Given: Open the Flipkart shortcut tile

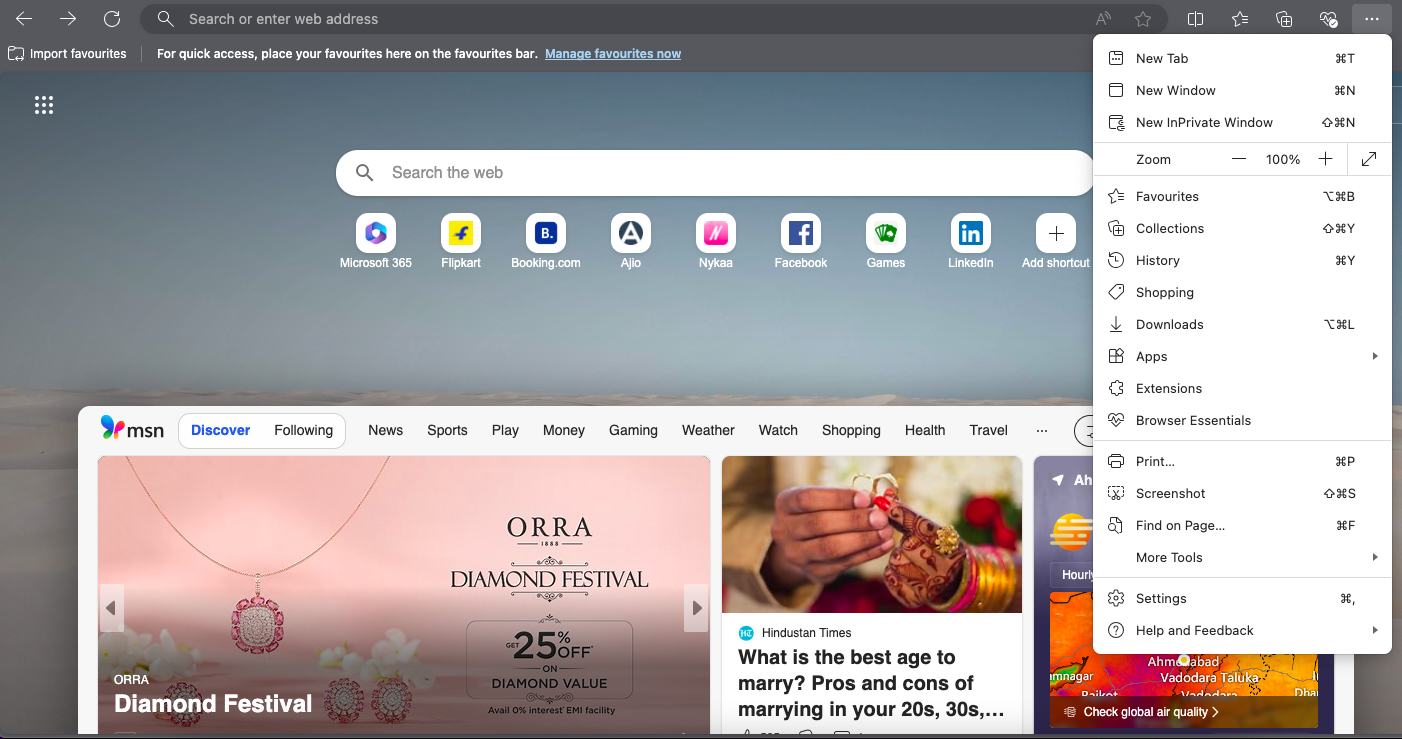Looking at the screenshot, I should pos(461,242).
